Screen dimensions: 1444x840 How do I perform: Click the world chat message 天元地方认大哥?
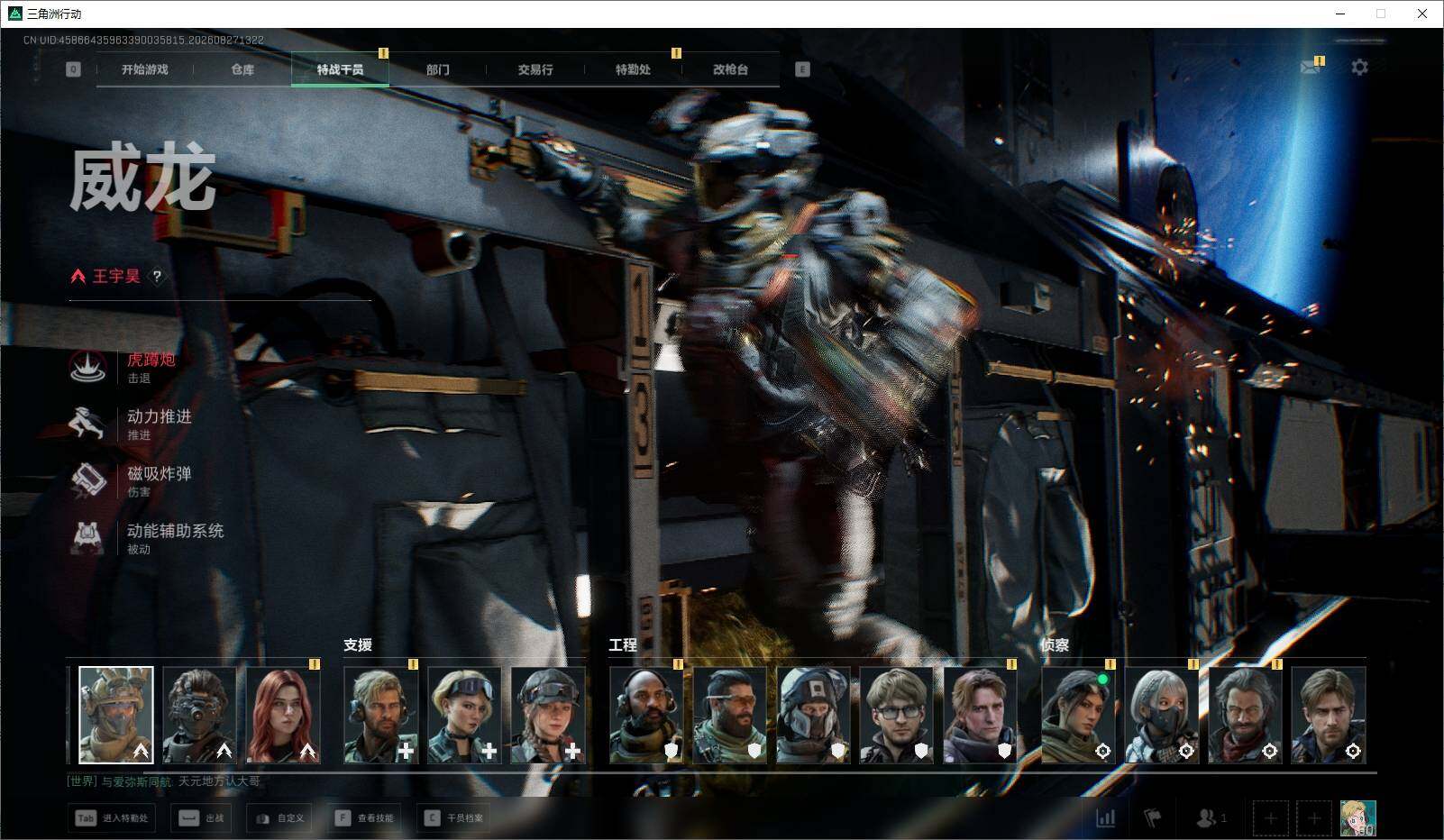point(219,781)
